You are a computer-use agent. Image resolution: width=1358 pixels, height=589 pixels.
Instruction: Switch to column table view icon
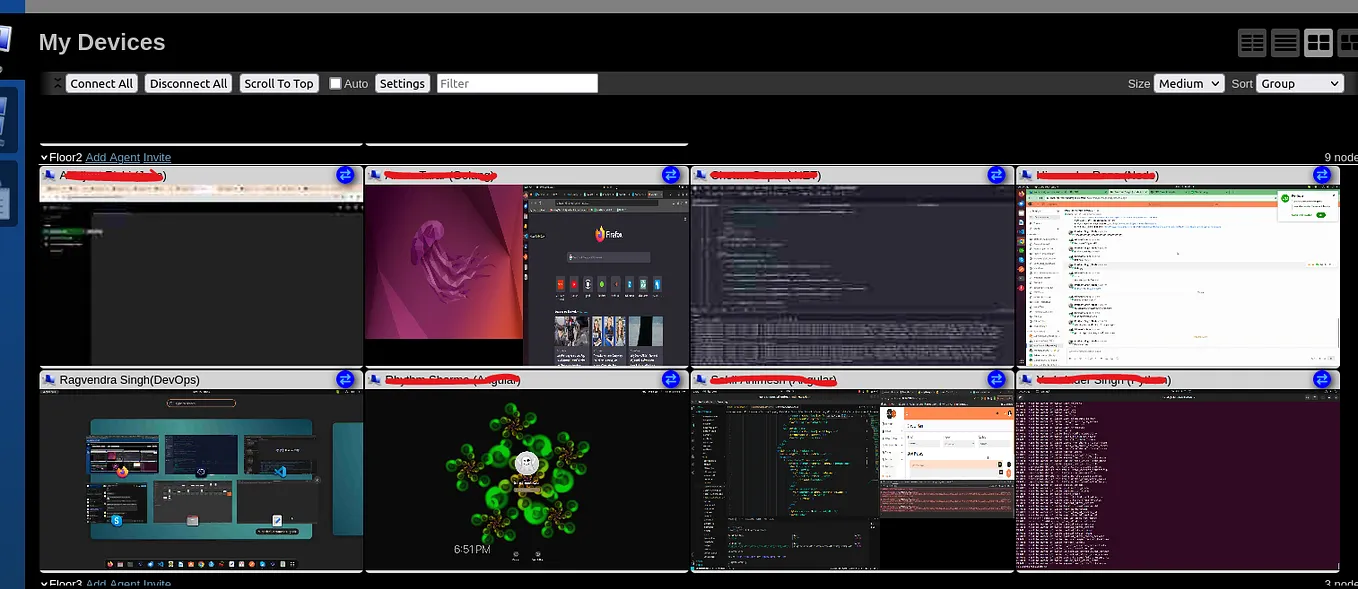pyautogui.click(x=1252, y=43)
